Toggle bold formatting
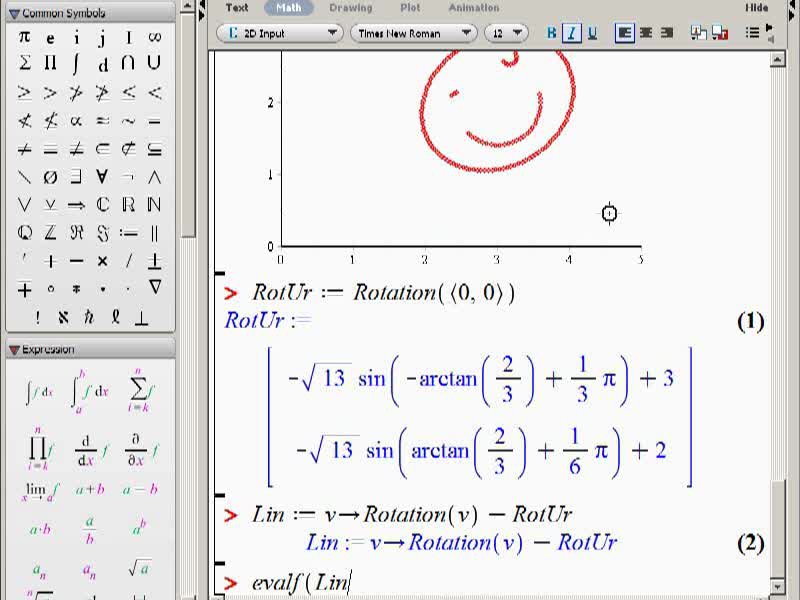Viewport: 800px width, 600px height. [552, 33]
